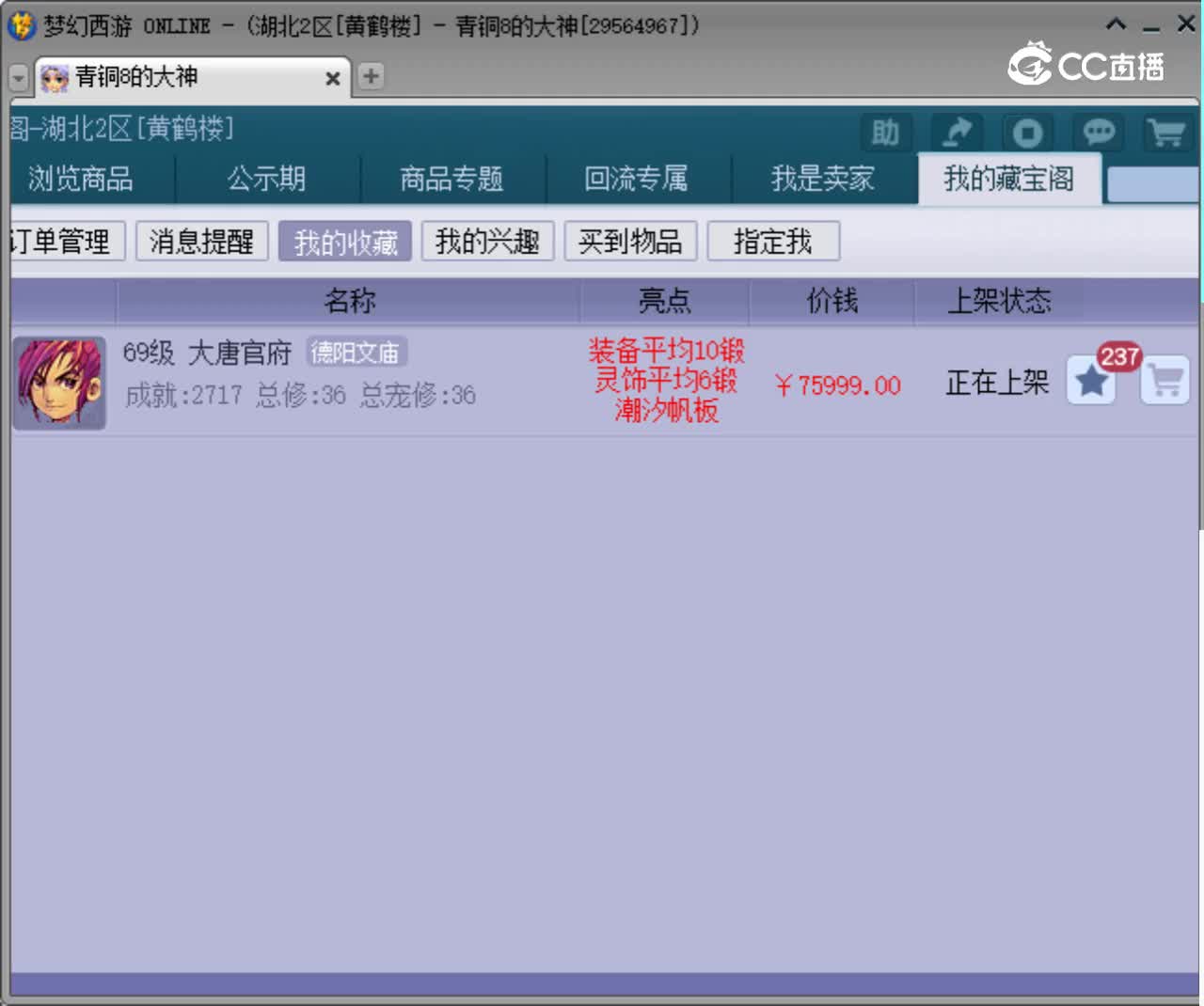The image size is (1204, 1006).
Task: Open tab list dropdown arrow left of tab
Action: [19, 78]
